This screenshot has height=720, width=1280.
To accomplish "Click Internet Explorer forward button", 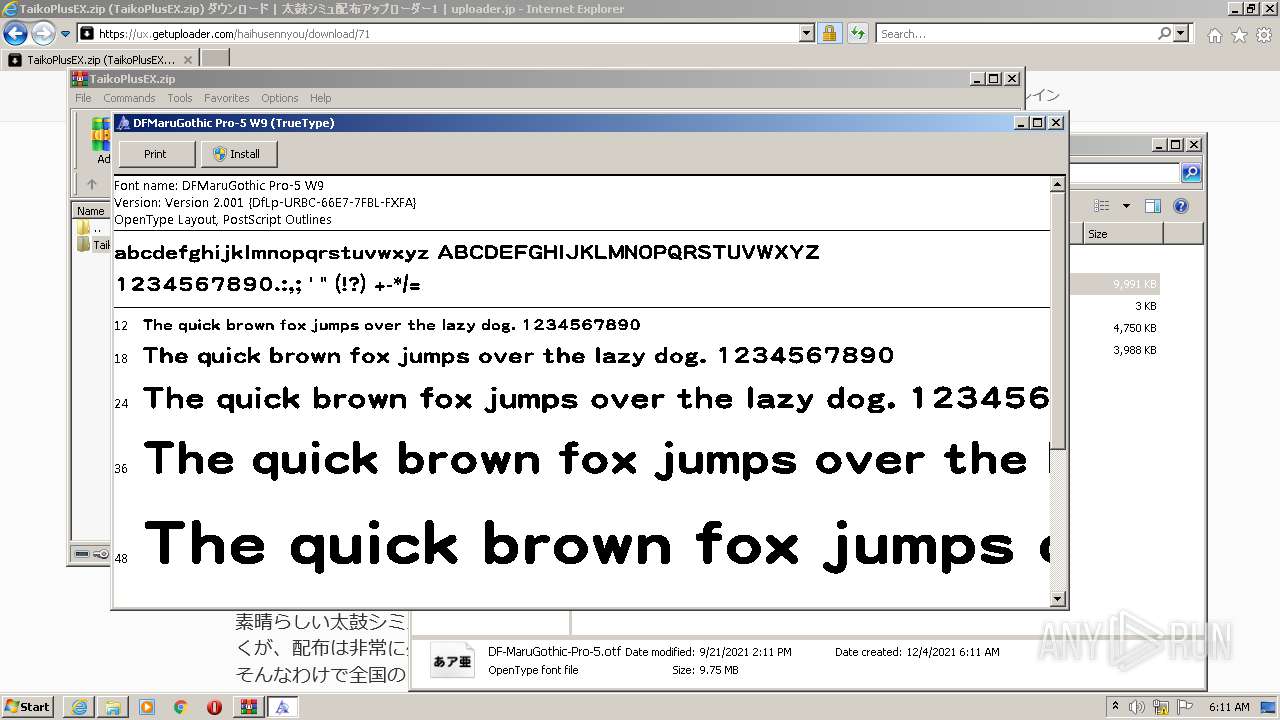I will pyautogui.click(x=43, y=33).
